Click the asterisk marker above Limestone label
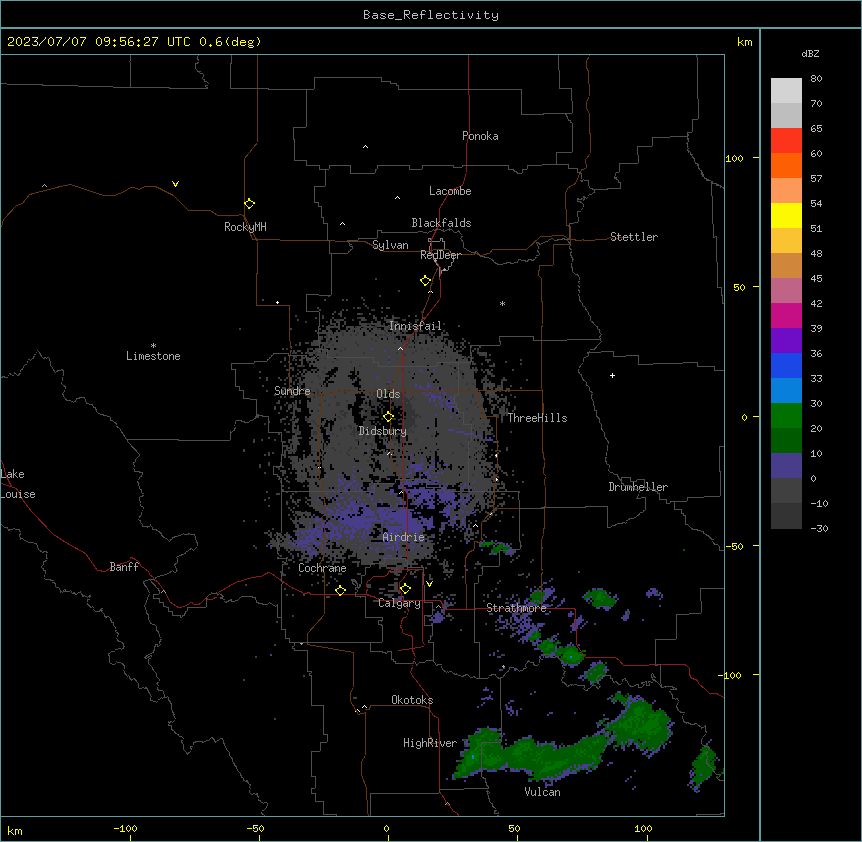Screen dimensions: 862x842 pyautogui.click(x=153, y=346)
